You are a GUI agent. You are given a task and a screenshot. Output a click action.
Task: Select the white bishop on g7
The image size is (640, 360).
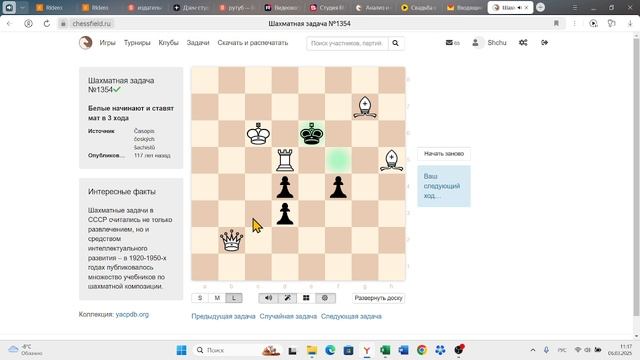(x=365, y=107)
